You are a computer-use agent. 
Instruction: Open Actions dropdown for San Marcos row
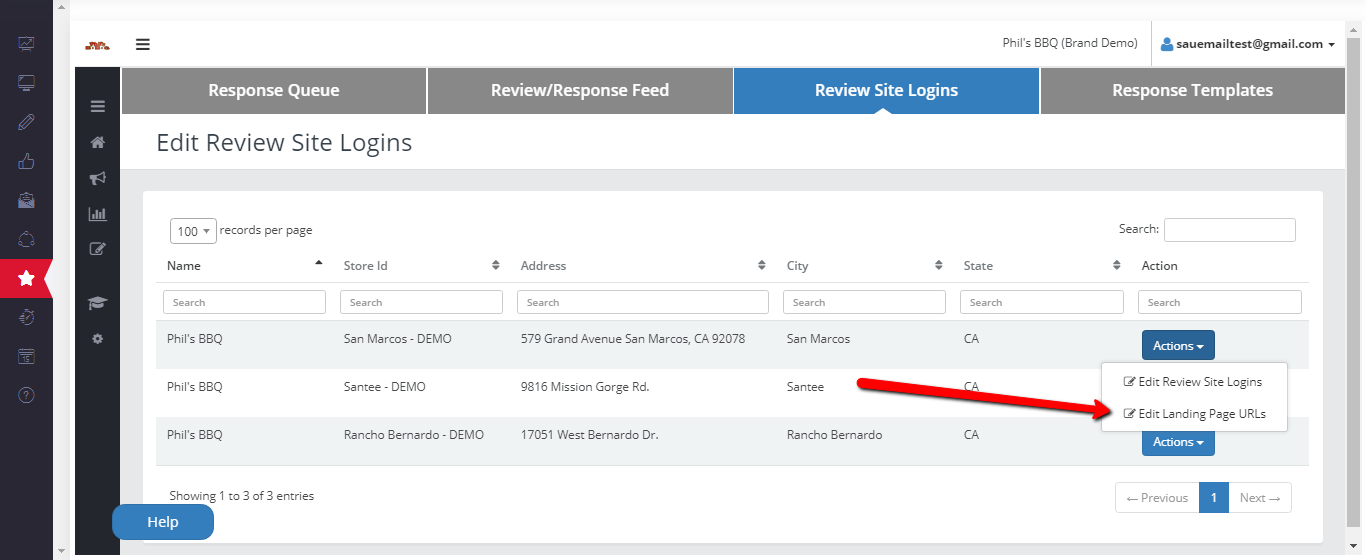point(1178,346)
